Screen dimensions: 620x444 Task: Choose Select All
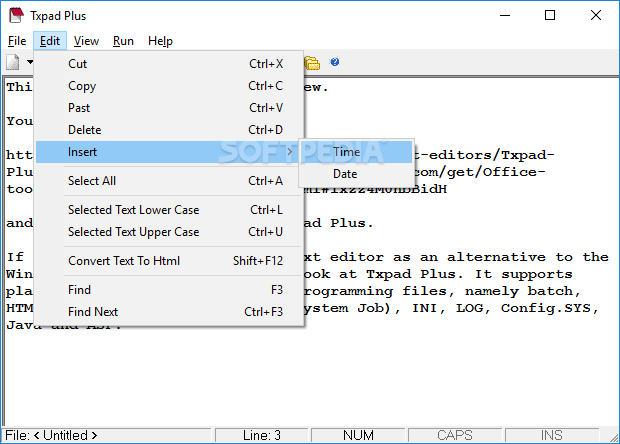(x=169, y=181)
